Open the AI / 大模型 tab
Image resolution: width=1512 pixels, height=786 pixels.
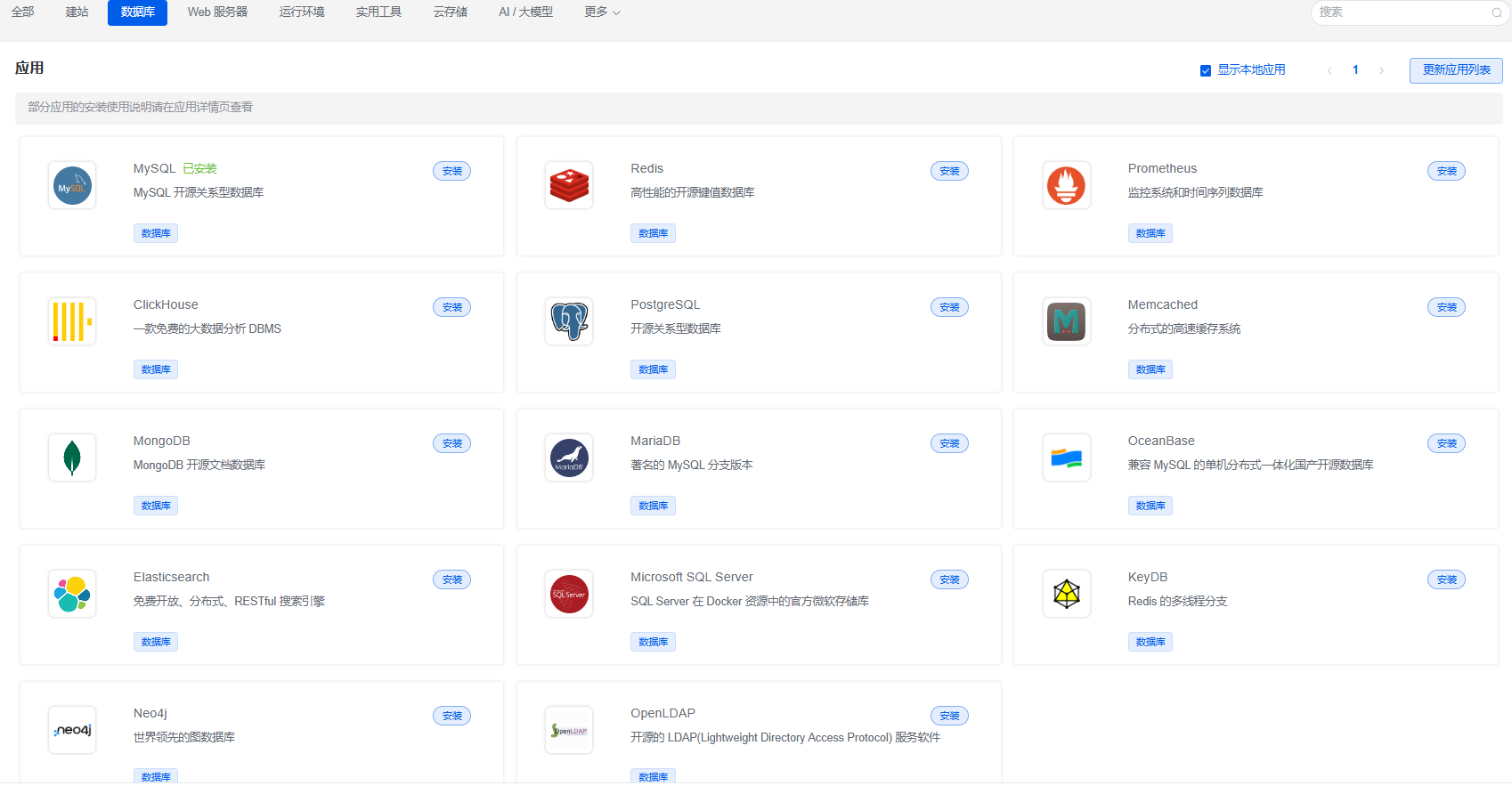526,12
